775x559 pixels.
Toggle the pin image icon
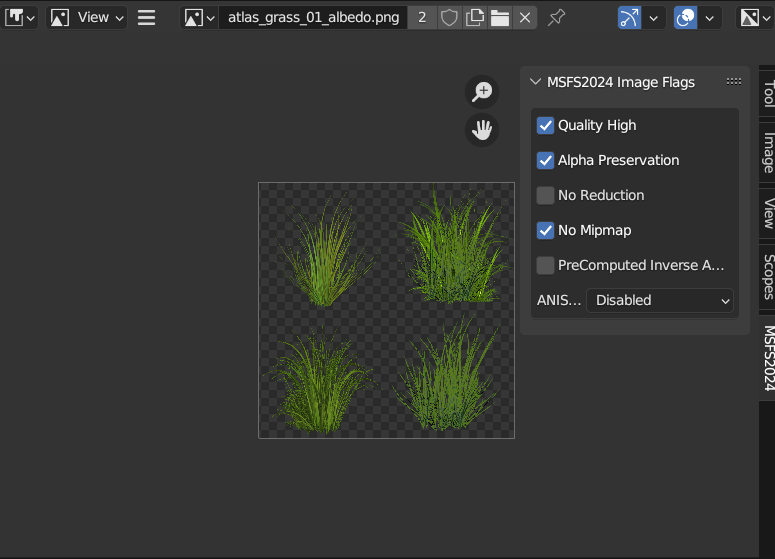click(x=557, y=18)
